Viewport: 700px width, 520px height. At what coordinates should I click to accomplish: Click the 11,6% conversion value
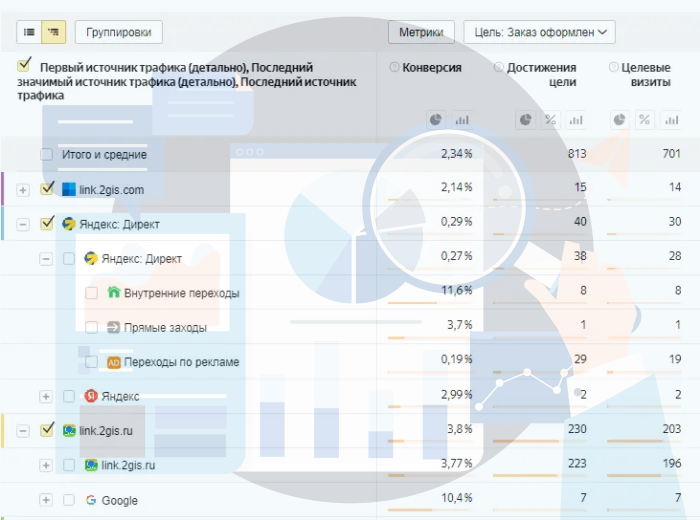456,291
